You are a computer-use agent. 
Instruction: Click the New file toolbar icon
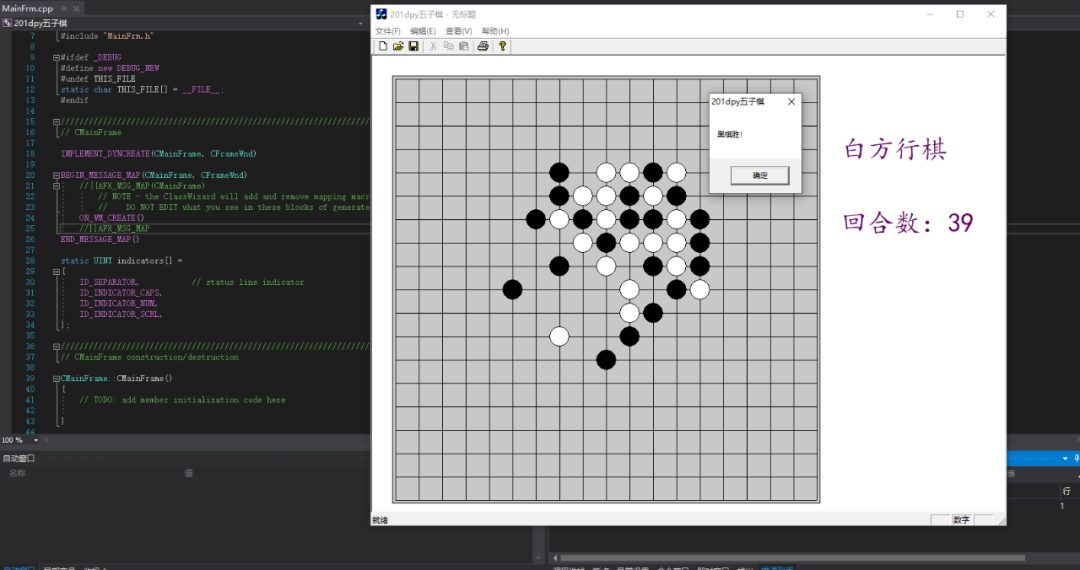383,46
